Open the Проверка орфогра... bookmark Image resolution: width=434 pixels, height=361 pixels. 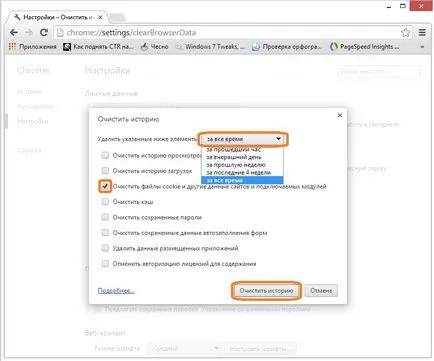[287, 47]
